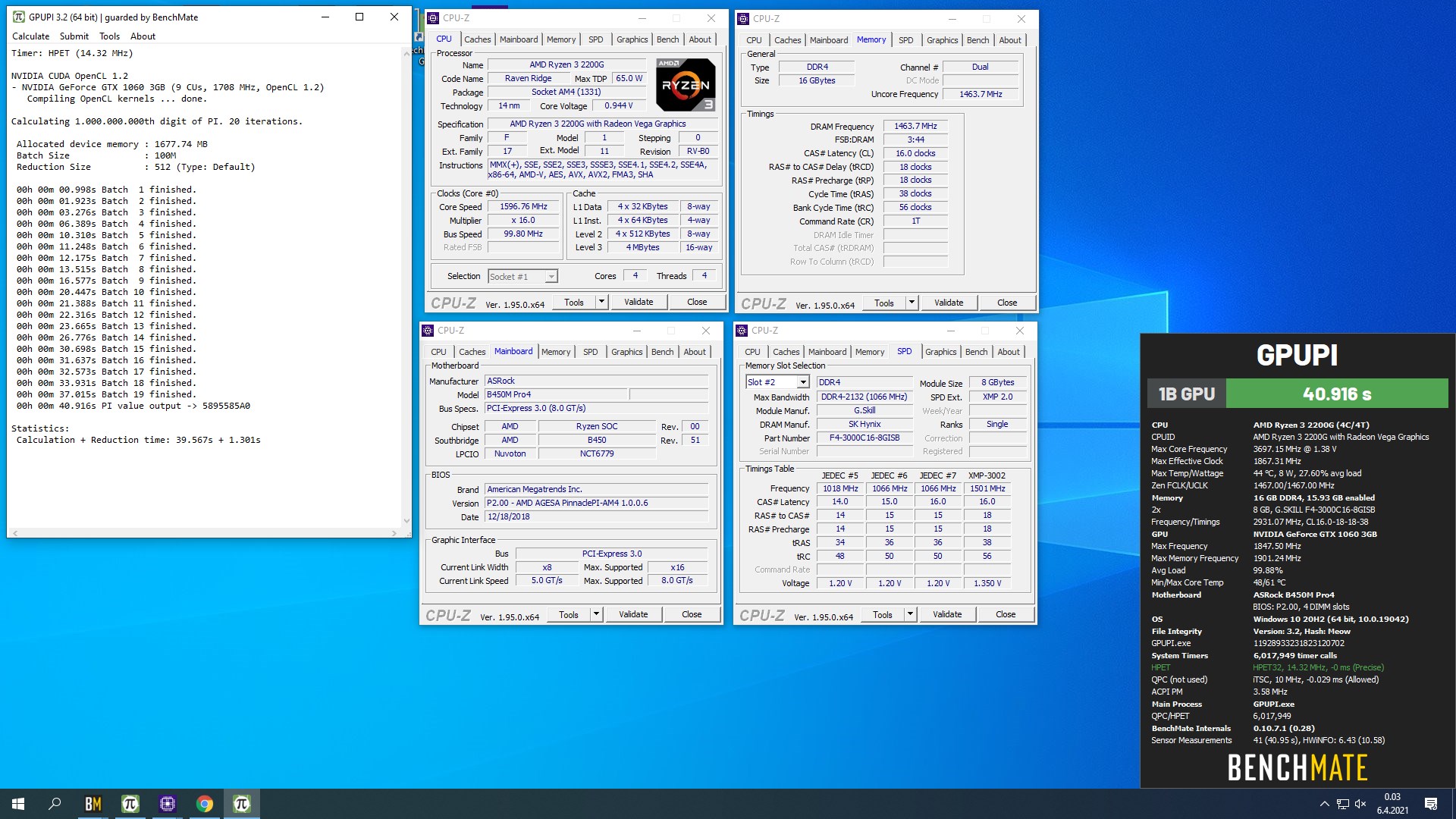Click Tools button in CPU window
1456x819 pixels.
(574, 302)
